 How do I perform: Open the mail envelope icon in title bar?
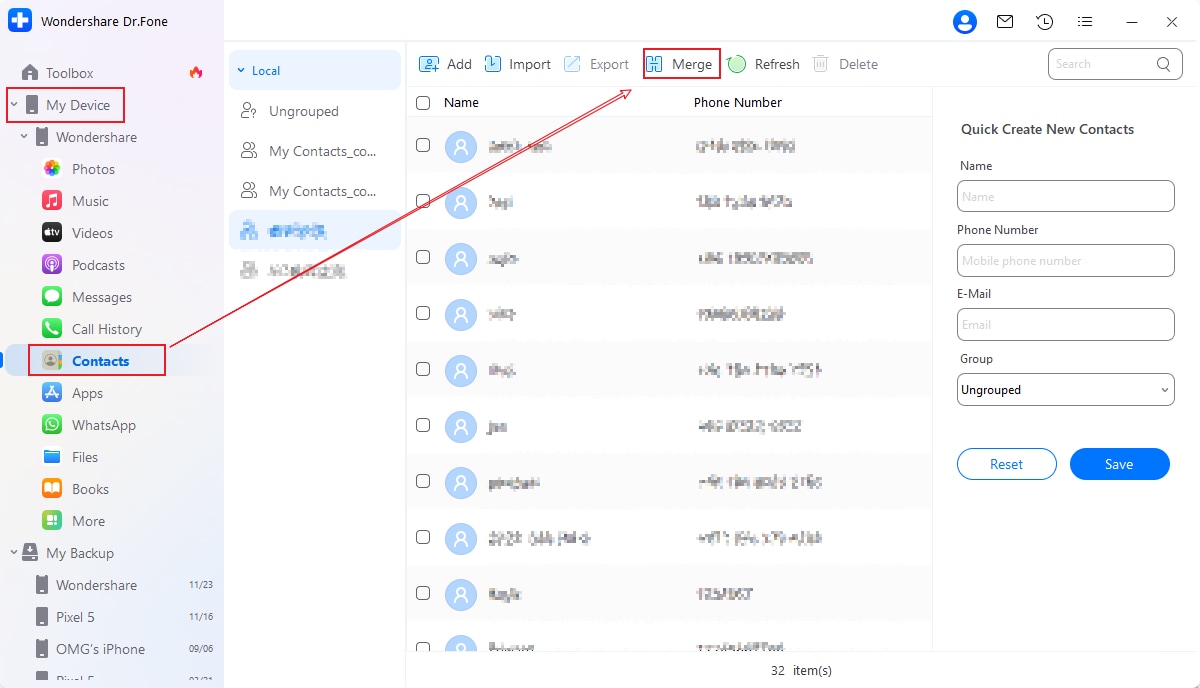(x=1005, y=22)
